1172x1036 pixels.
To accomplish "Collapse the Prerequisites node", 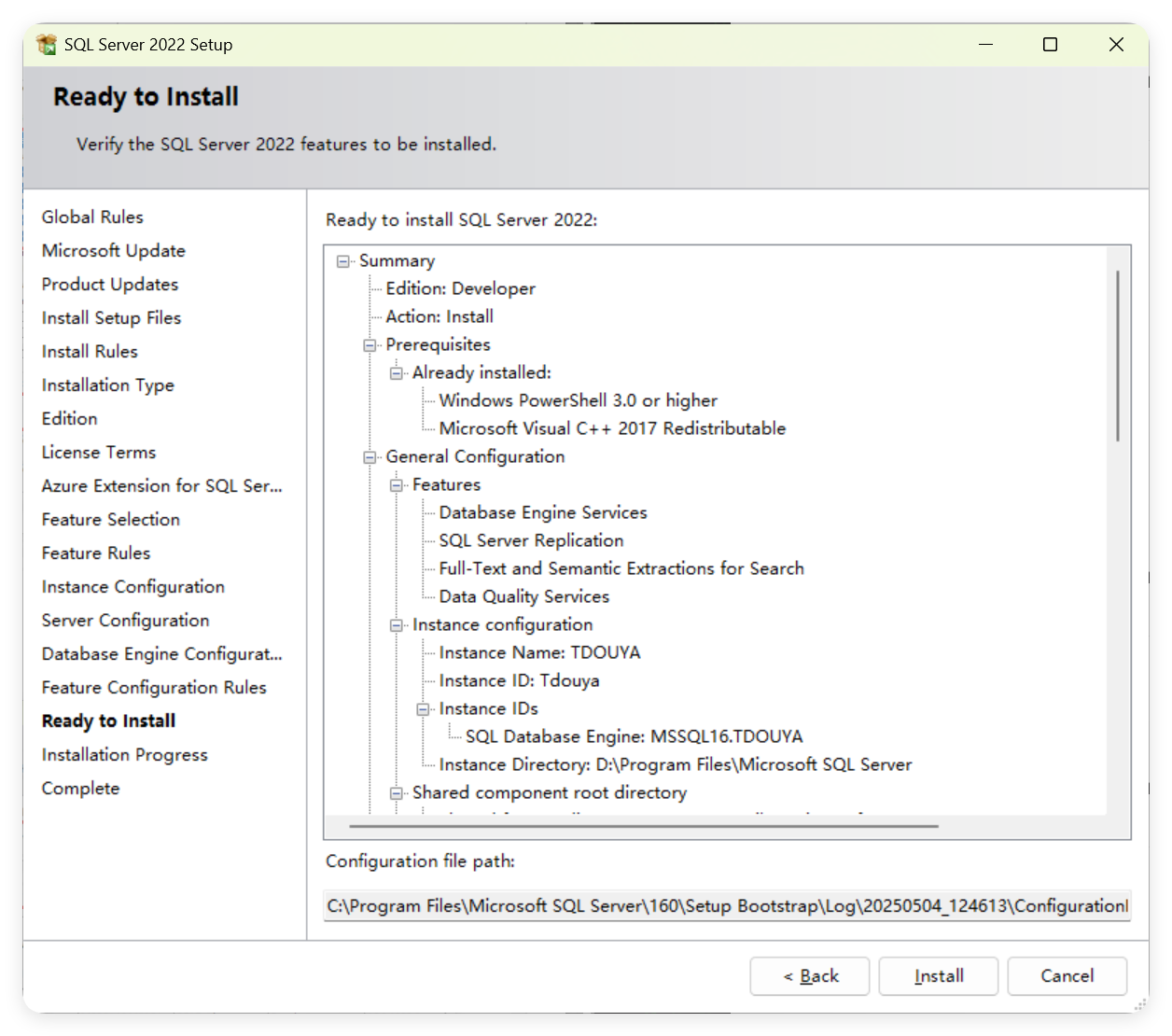I will 370,345.
